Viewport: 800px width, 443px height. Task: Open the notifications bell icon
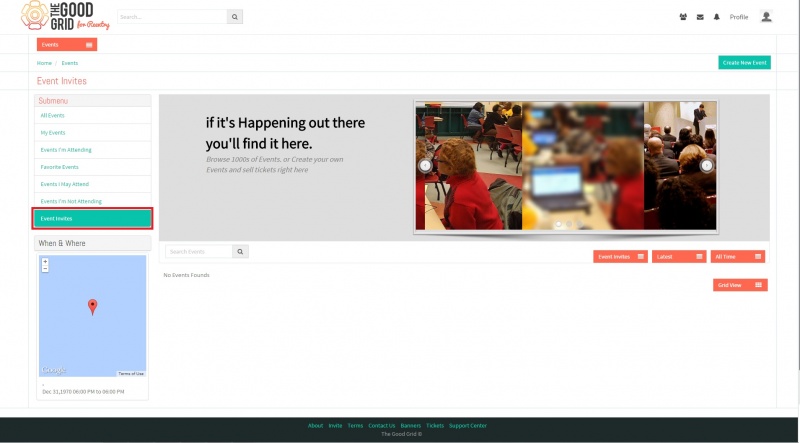(x=717, y=17)
